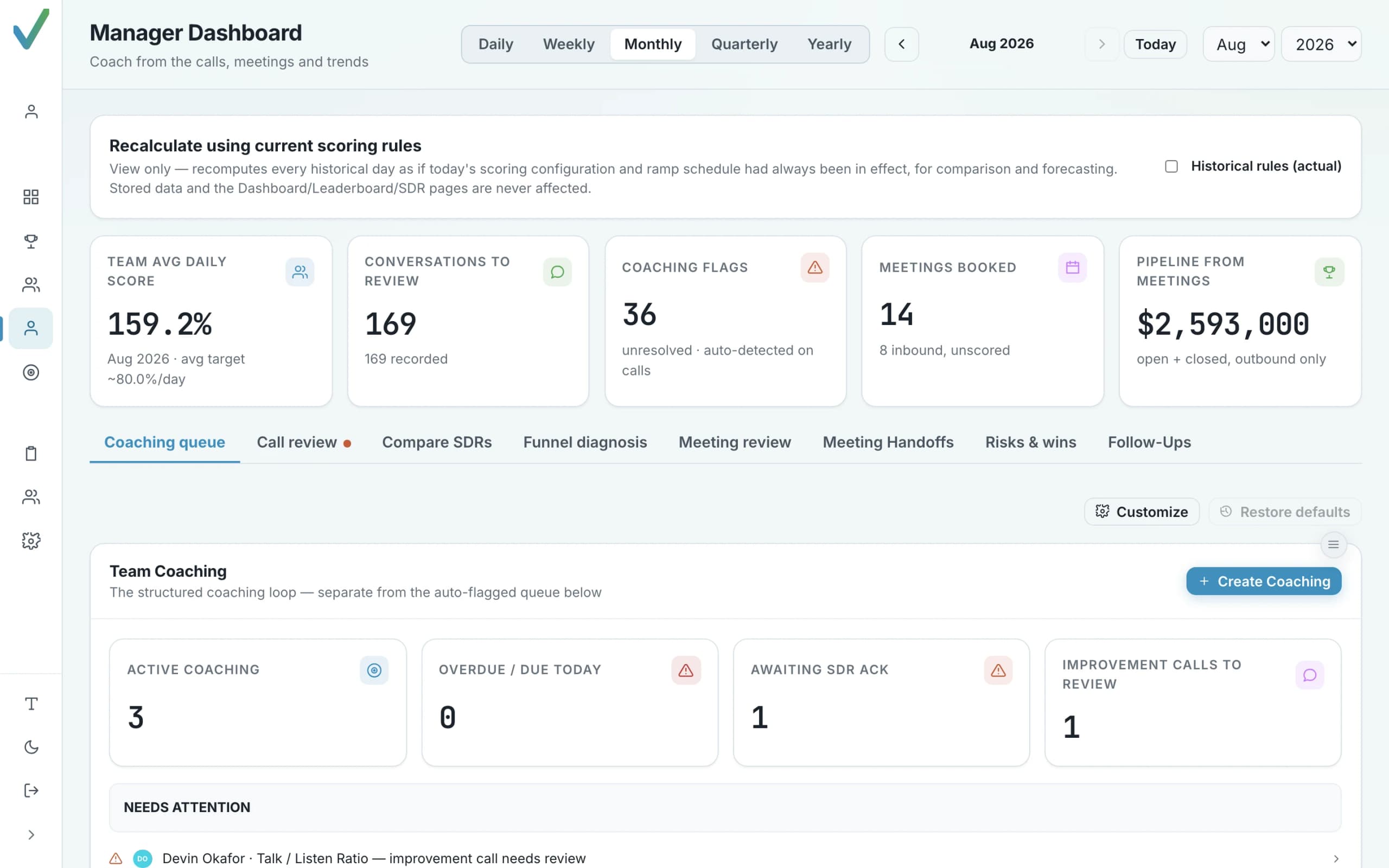
Task: Switch to the Risks & wins tab
Action: [1030, 443]
